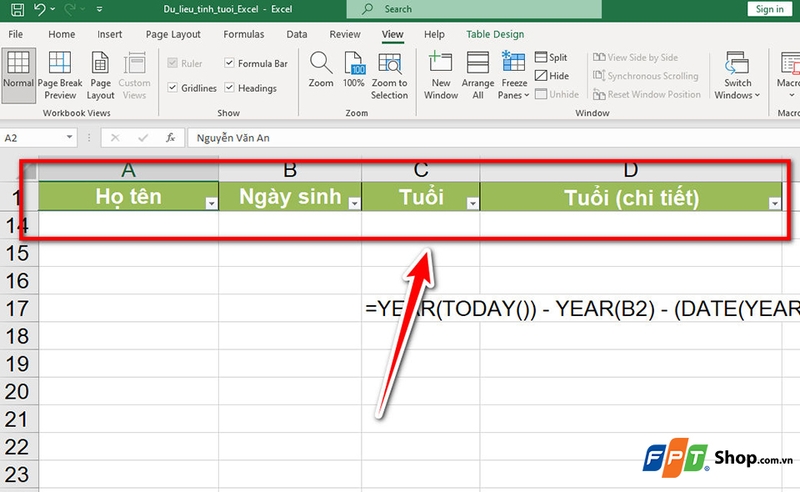
Task: Open the Page Layout tab
Action: 173,34
